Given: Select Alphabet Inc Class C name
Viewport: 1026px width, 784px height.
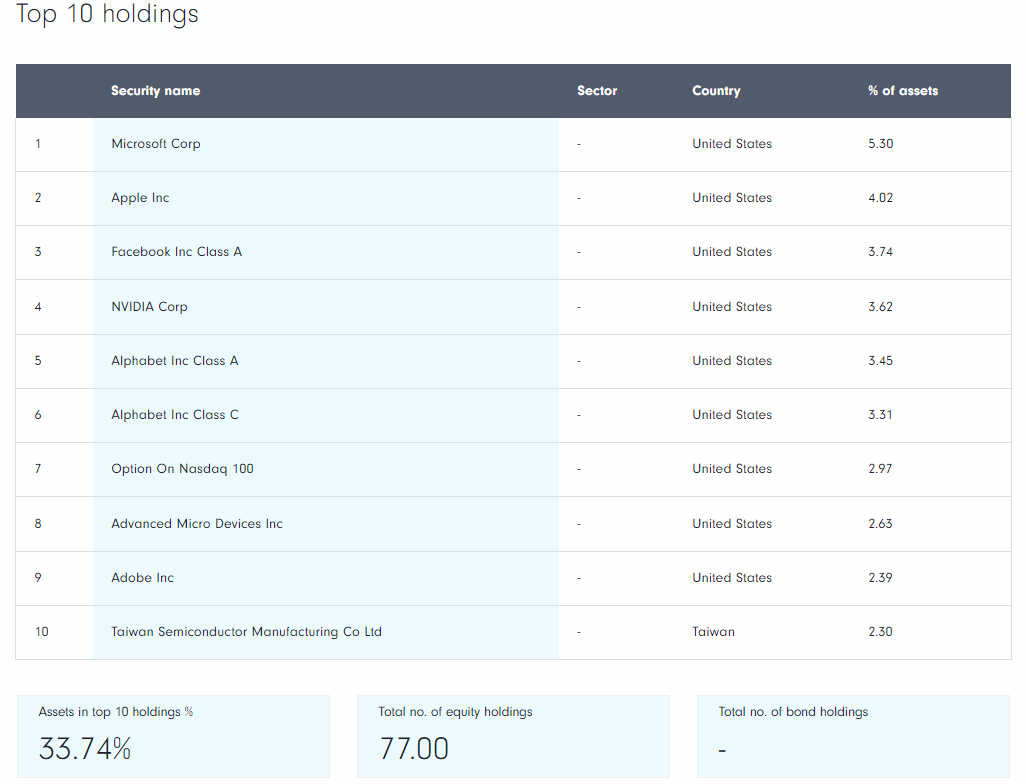Looking at the screenshot, I should 175,415.
